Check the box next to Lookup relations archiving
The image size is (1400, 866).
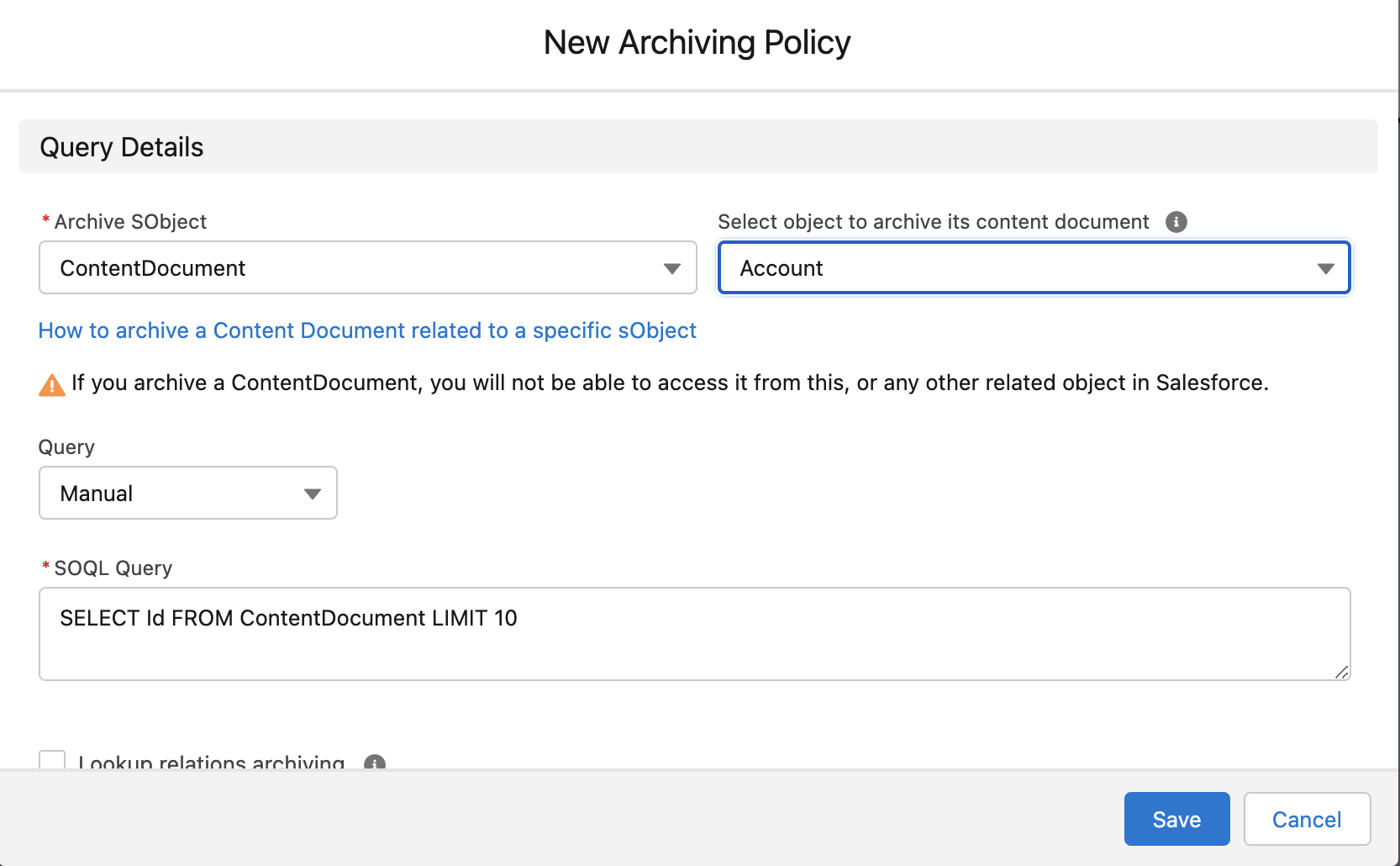click(x=52, y=760)
